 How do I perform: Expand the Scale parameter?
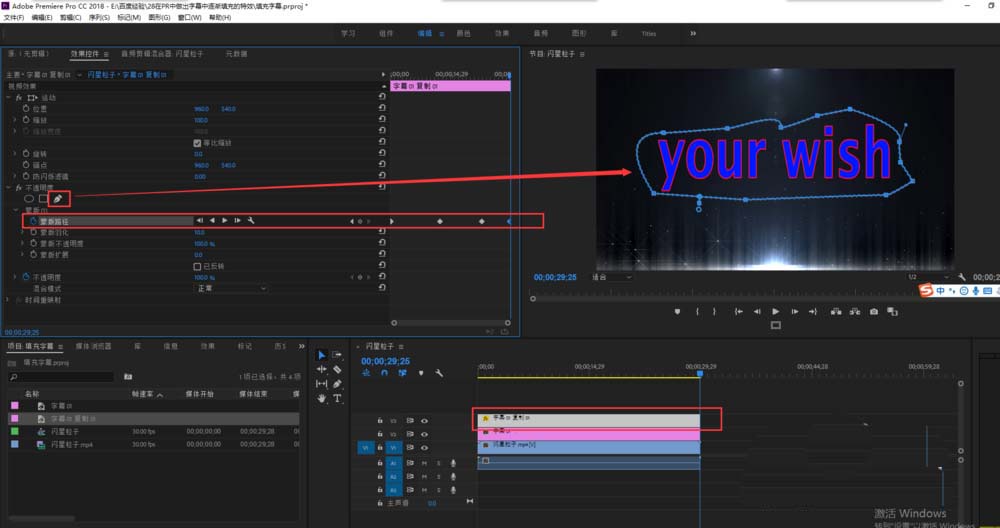[x=15, y=120]
